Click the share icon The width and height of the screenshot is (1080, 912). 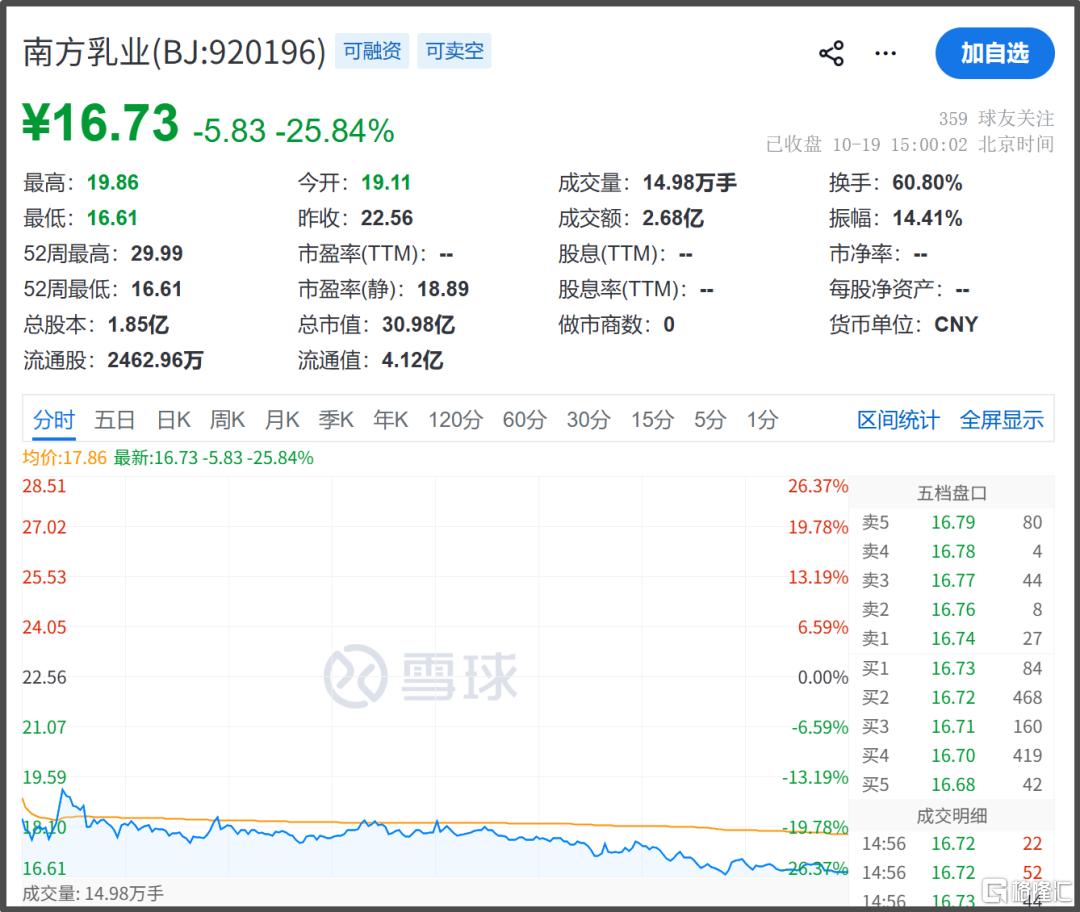tap(831, 53)
